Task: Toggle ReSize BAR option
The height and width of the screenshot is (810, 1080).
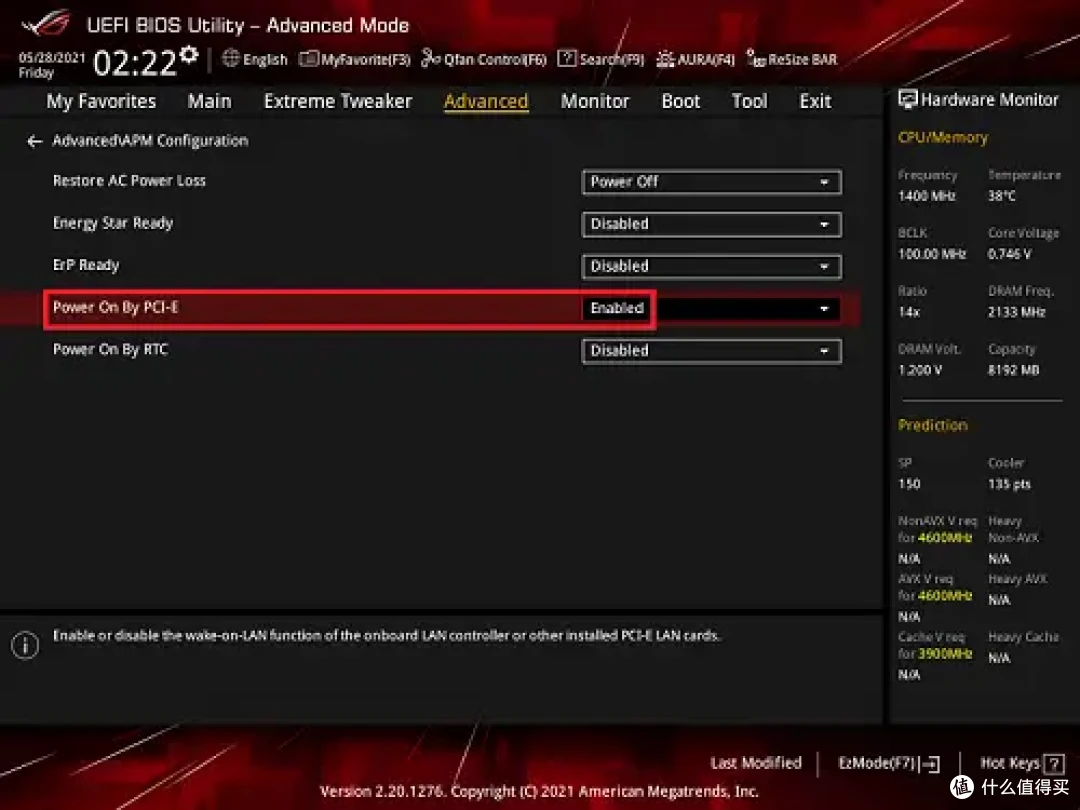Action: click(792, 59)
